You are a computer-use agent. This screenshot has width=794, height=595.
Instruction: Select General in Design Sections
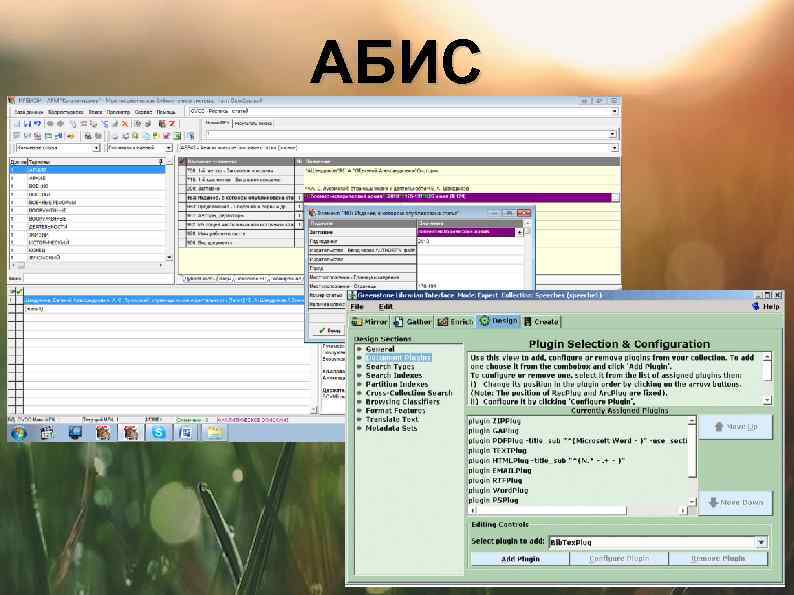tap(380, 349)
